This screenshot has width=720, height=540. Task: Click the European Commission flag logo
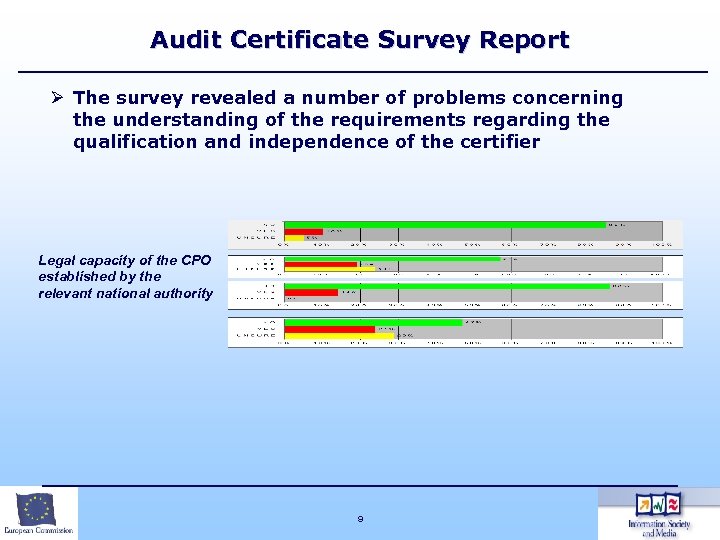coord(36,509)
